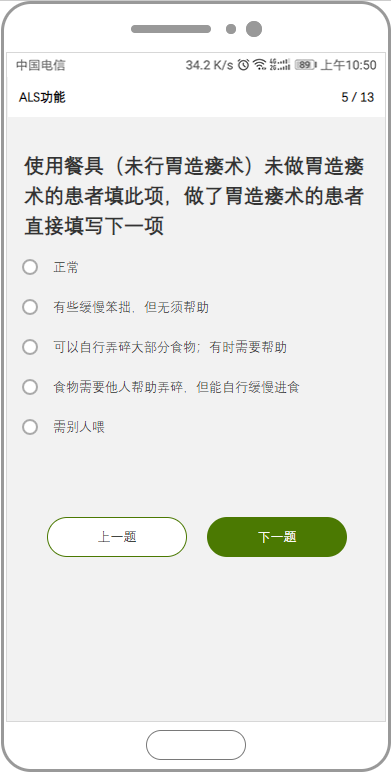391x773 pixels.
Task: Tap the small proximity sensor dot
Action: tap(231, 29)
